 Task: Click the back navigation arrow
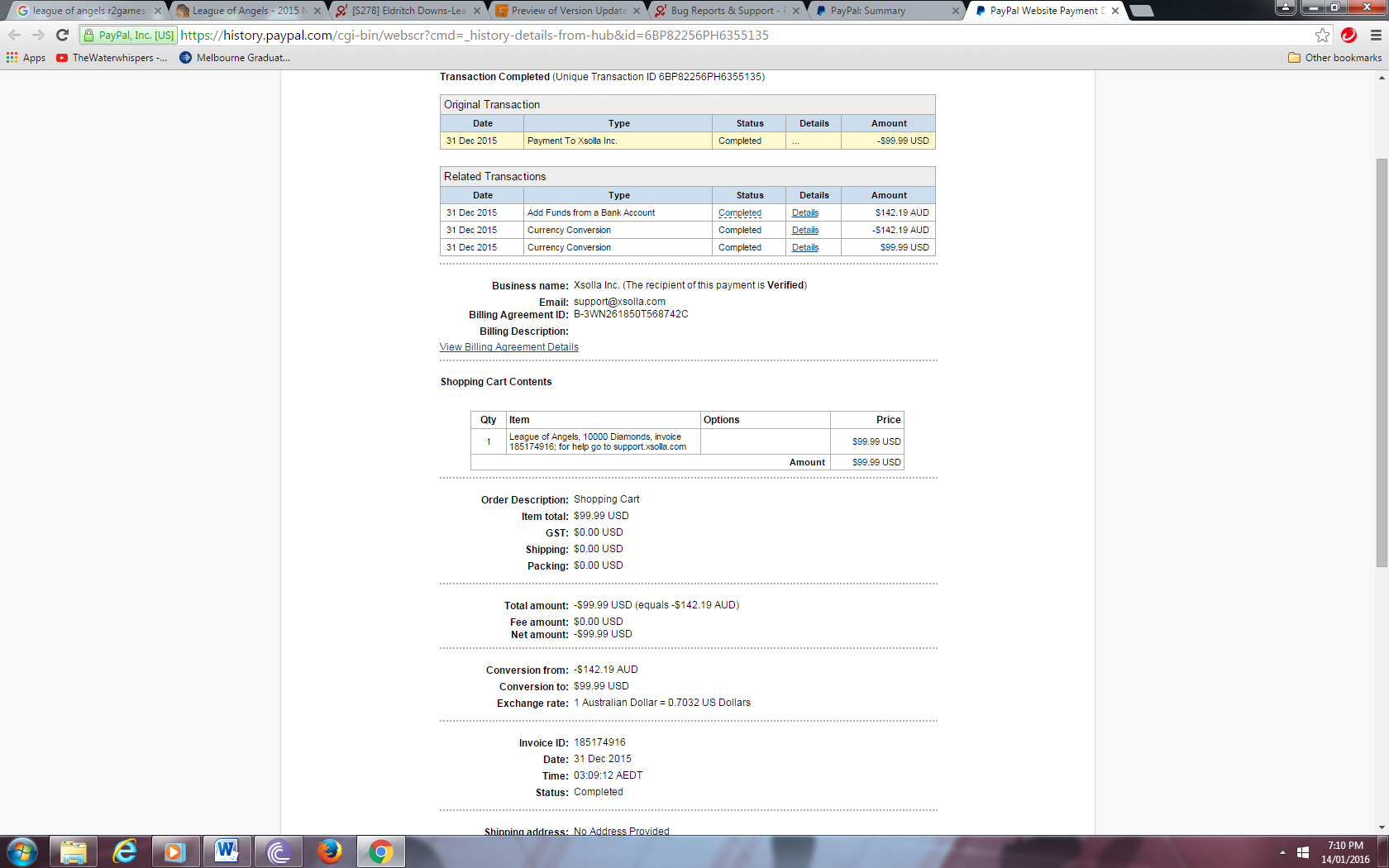tap(14, 35)
